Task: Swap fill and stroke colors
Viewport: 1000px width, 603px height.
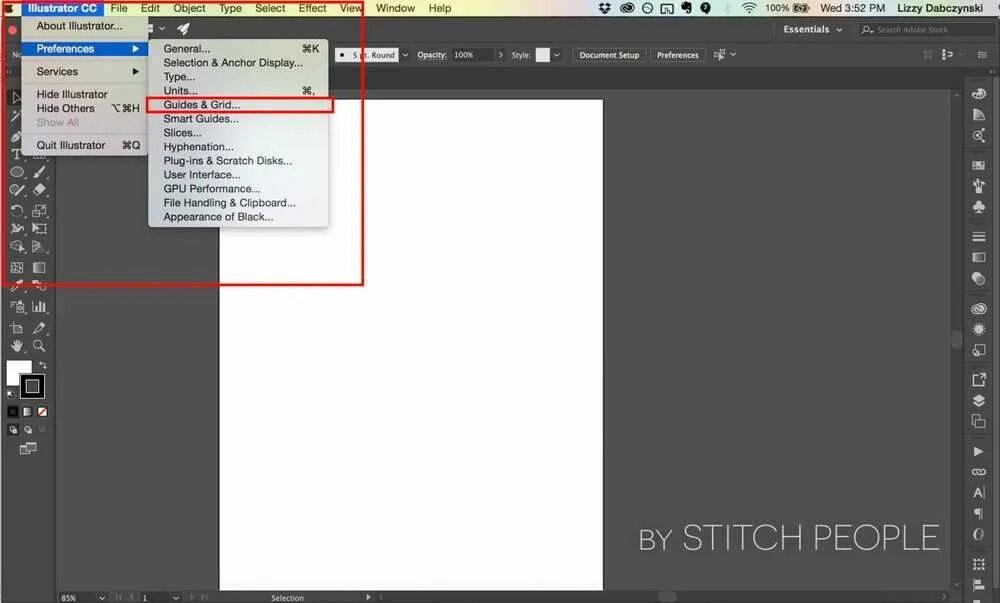Action: click(x=42, y=365)
